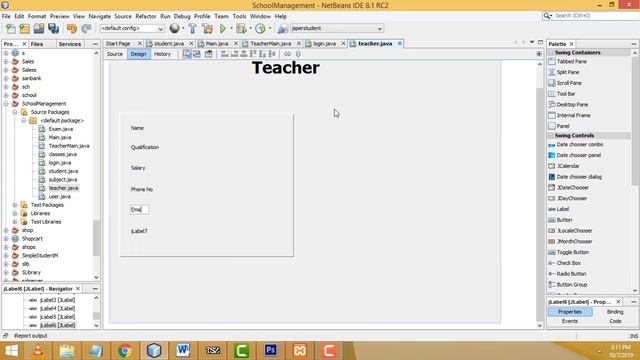Click the Open Project toolbar icon
The width and height of the screenshot is (640, 360).
tap(39, 28)
